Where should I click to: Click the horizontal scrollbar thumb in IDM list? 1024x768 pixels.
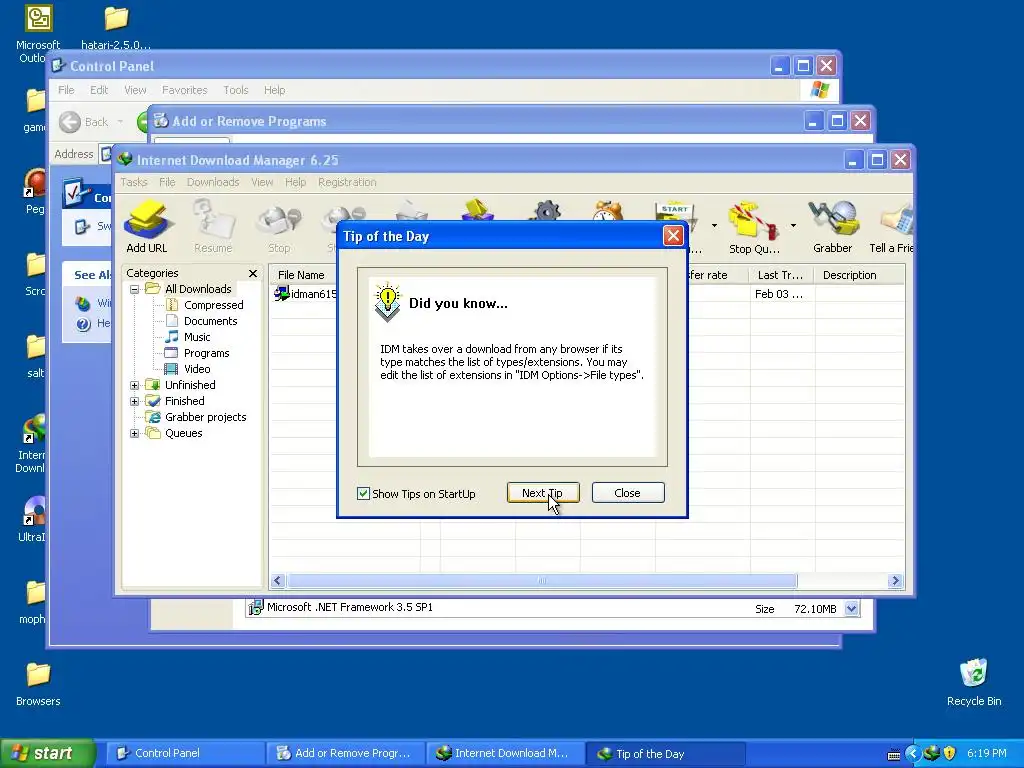[541, 581]
